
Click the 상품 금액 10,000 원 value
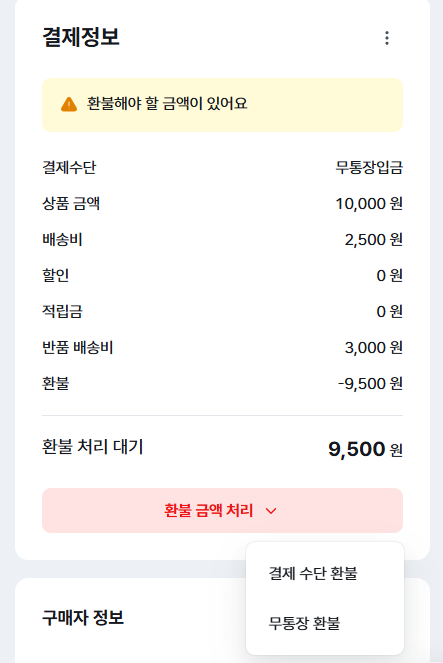[x=369, y=203]
